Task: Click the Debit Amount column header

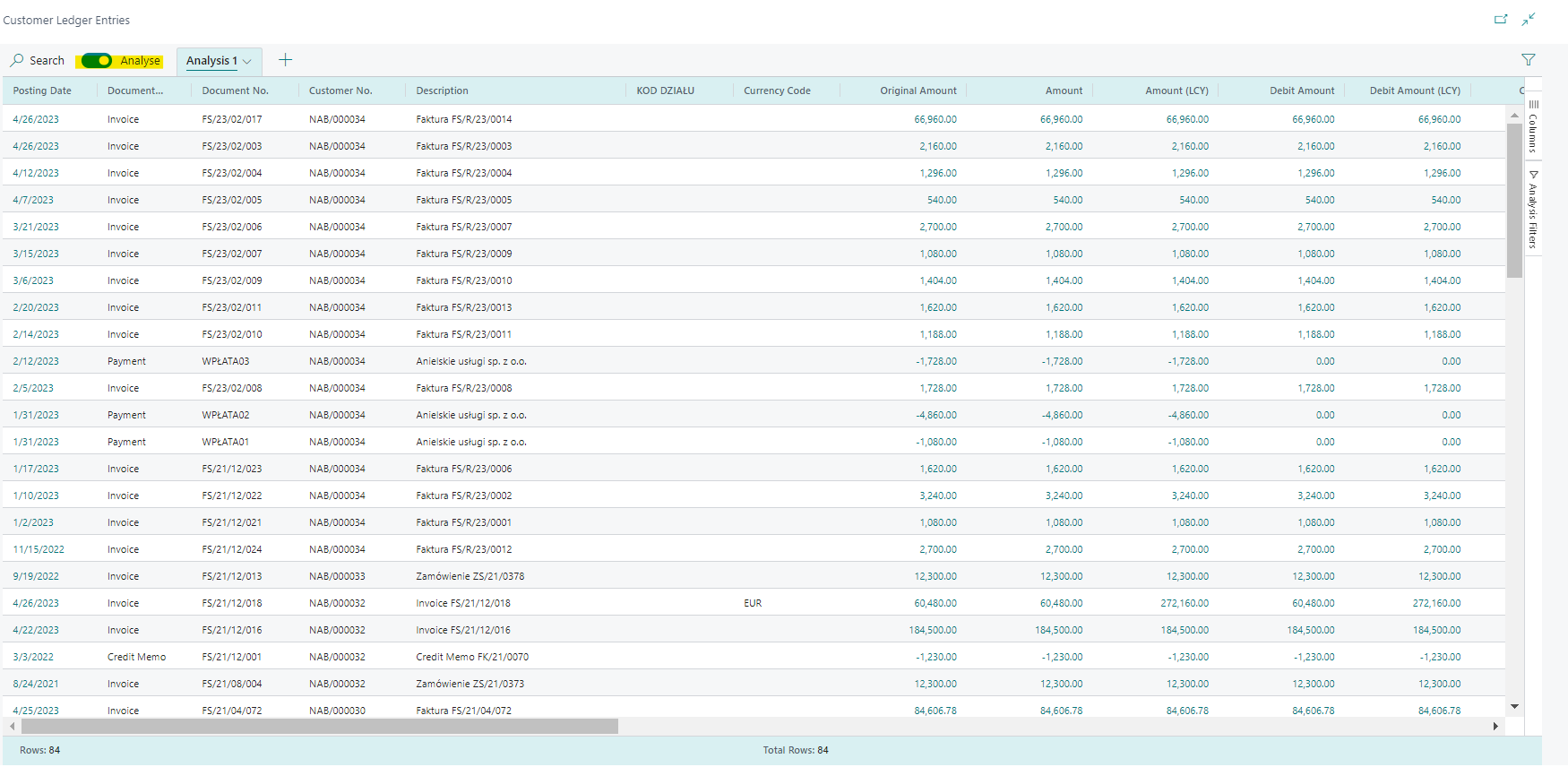Action: point(1302,90)
